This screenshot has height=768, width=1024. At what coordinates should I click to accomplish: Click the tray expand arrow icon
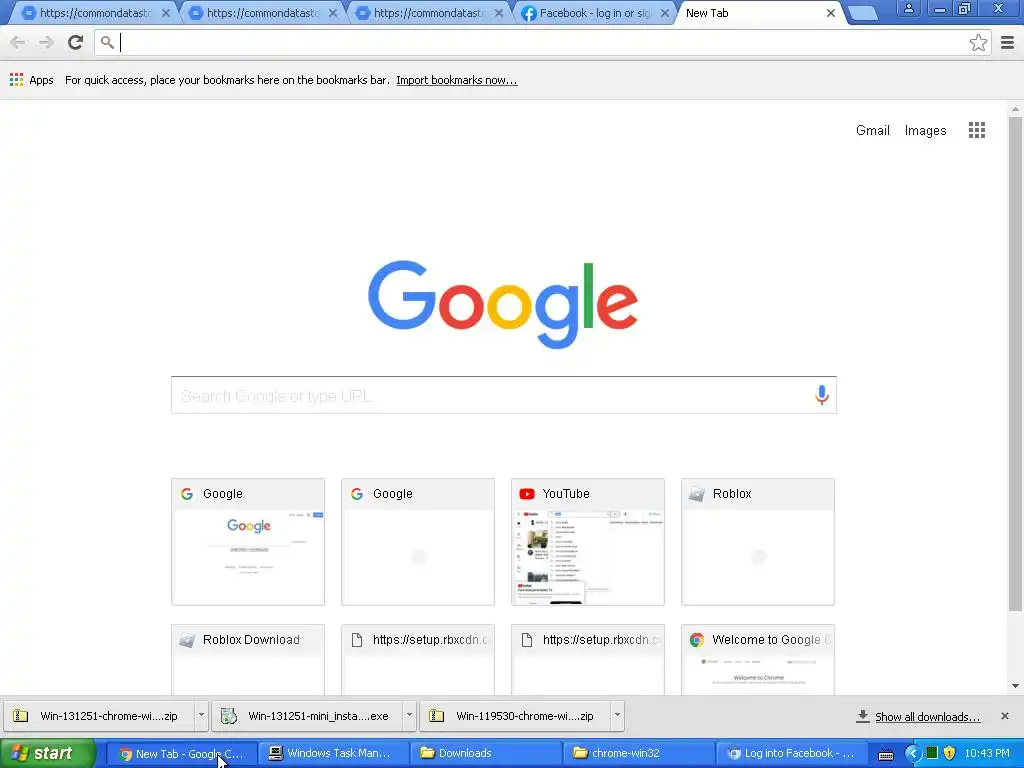pos(912,753)
